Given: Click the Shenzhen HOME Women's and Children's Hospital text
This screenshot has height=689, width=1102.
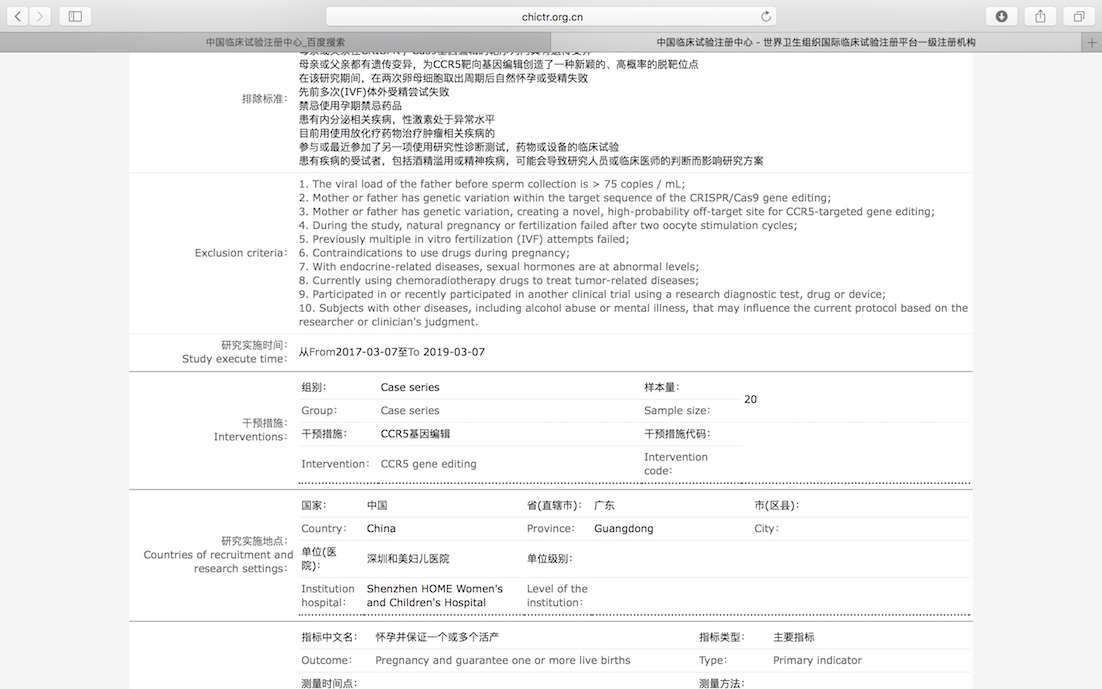Looking at the screenshot, I should tap(434, 596).
